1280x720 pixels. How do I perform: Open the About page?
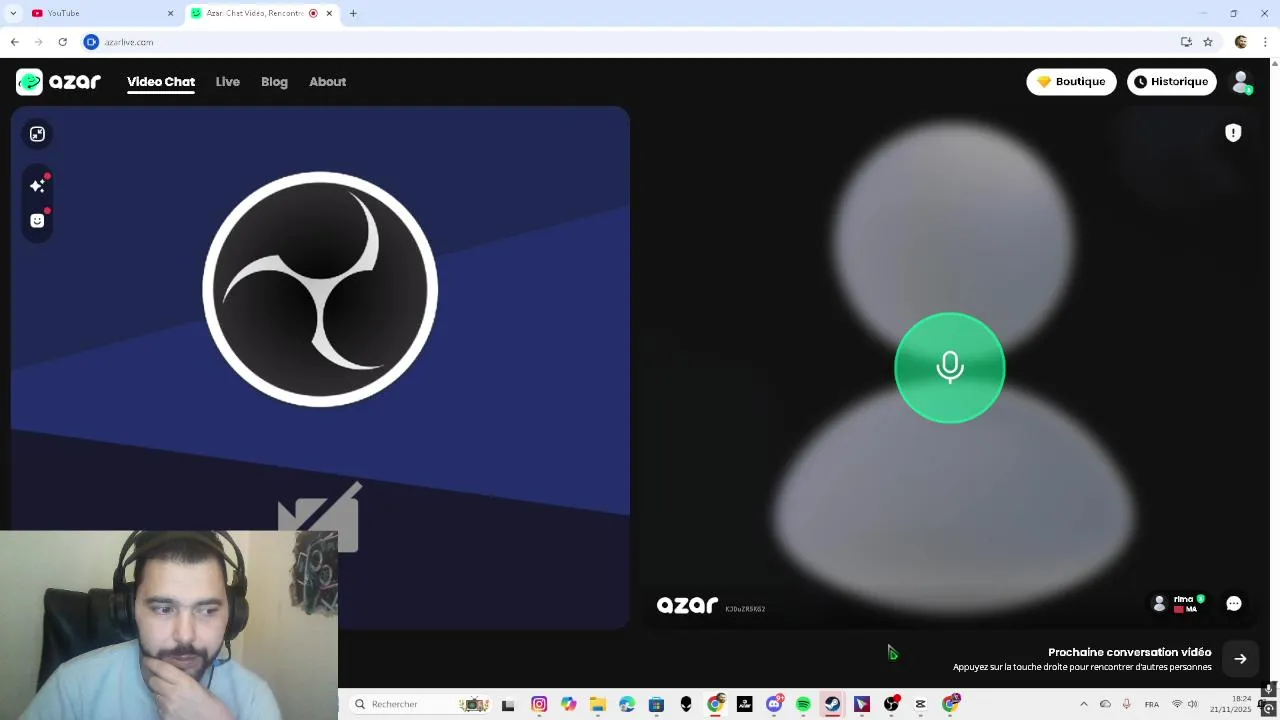(x=327, y=82)
